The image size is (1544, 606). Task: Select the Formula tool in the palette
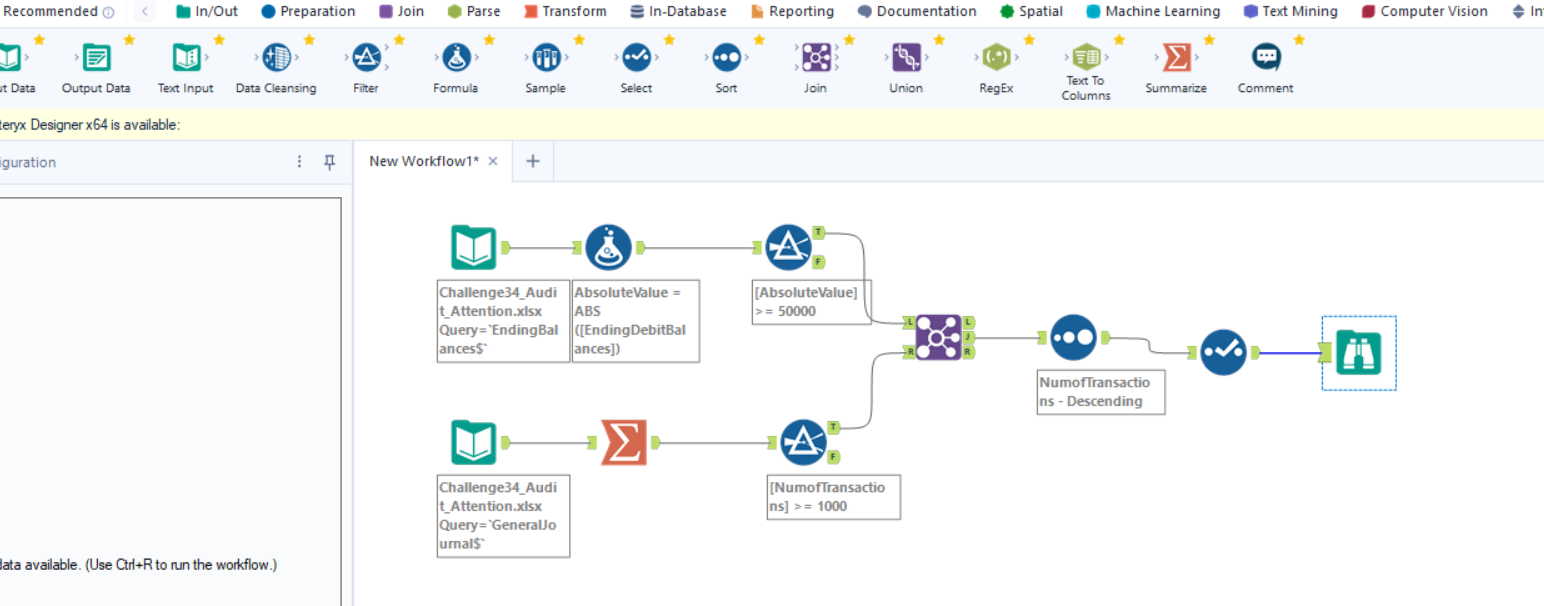456,59
